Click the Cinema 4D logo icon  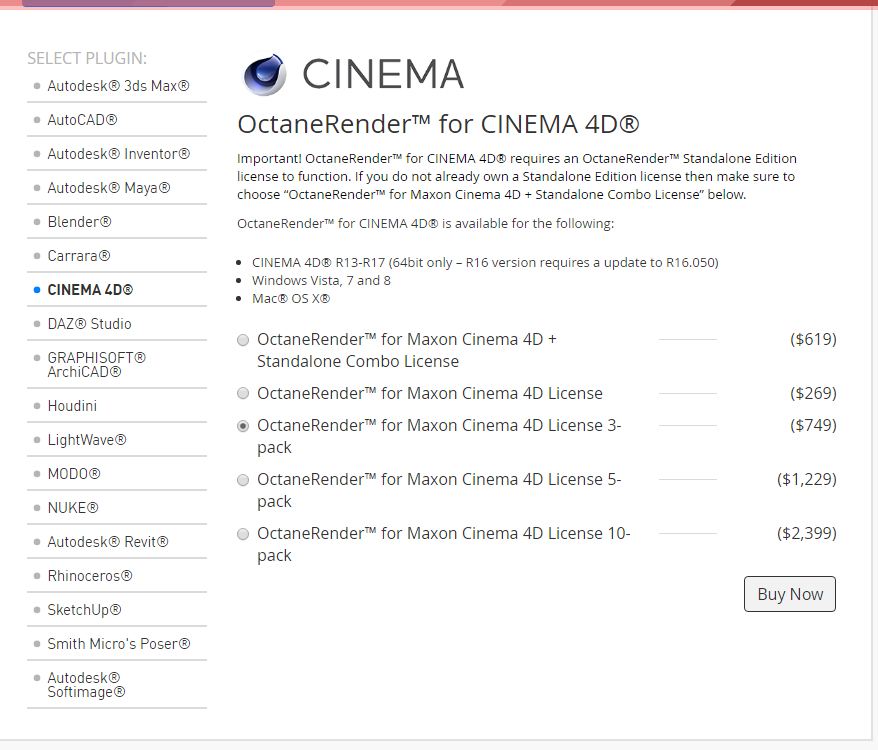coord(265,74)
